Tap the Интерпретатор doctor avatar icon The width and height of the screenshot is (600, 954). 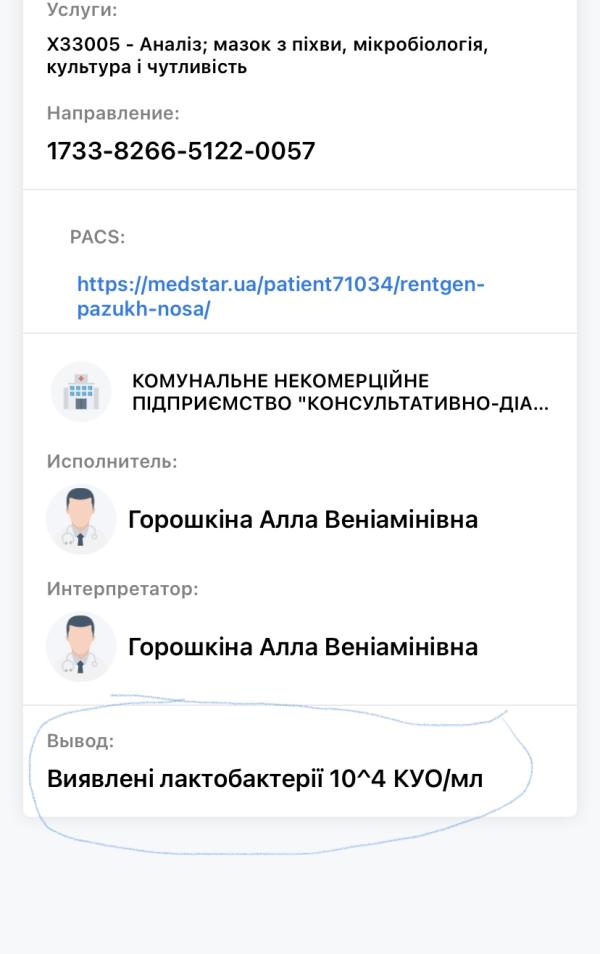click(x=81, y=647)
